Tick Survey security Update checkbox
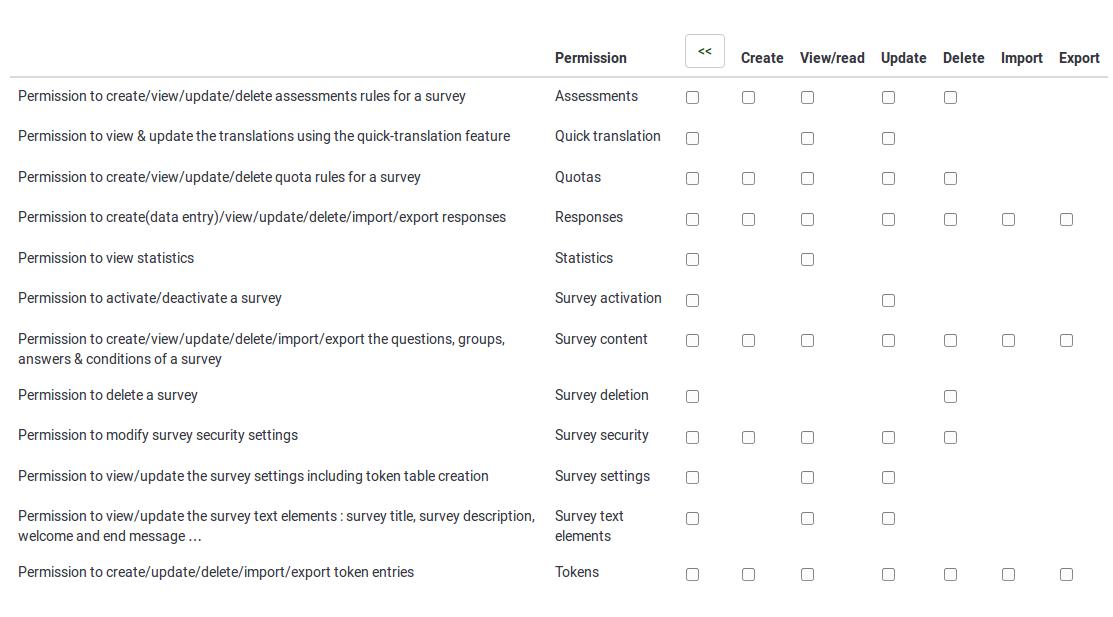The width and height of the screenshot is (1113, 617). click(x=888, y=438)
